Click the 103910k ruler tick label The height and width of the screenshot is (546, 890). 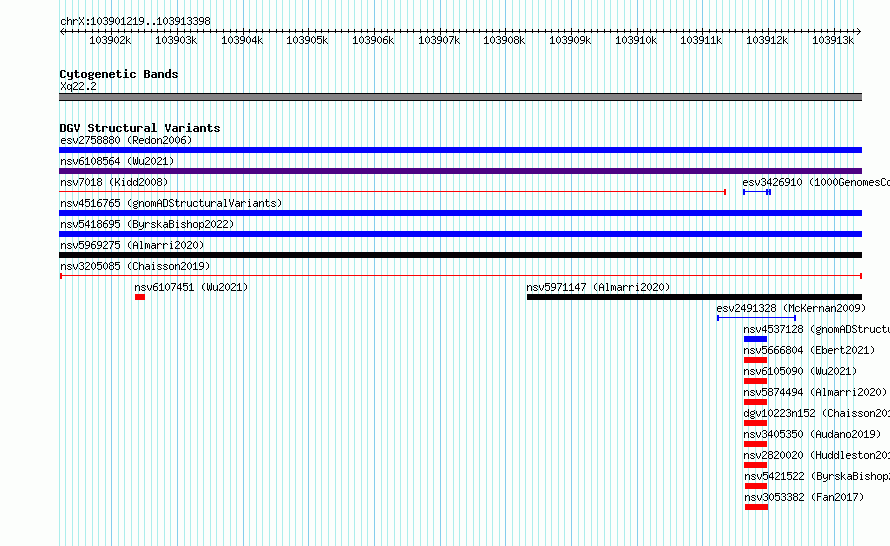click(x=636, y=40)
